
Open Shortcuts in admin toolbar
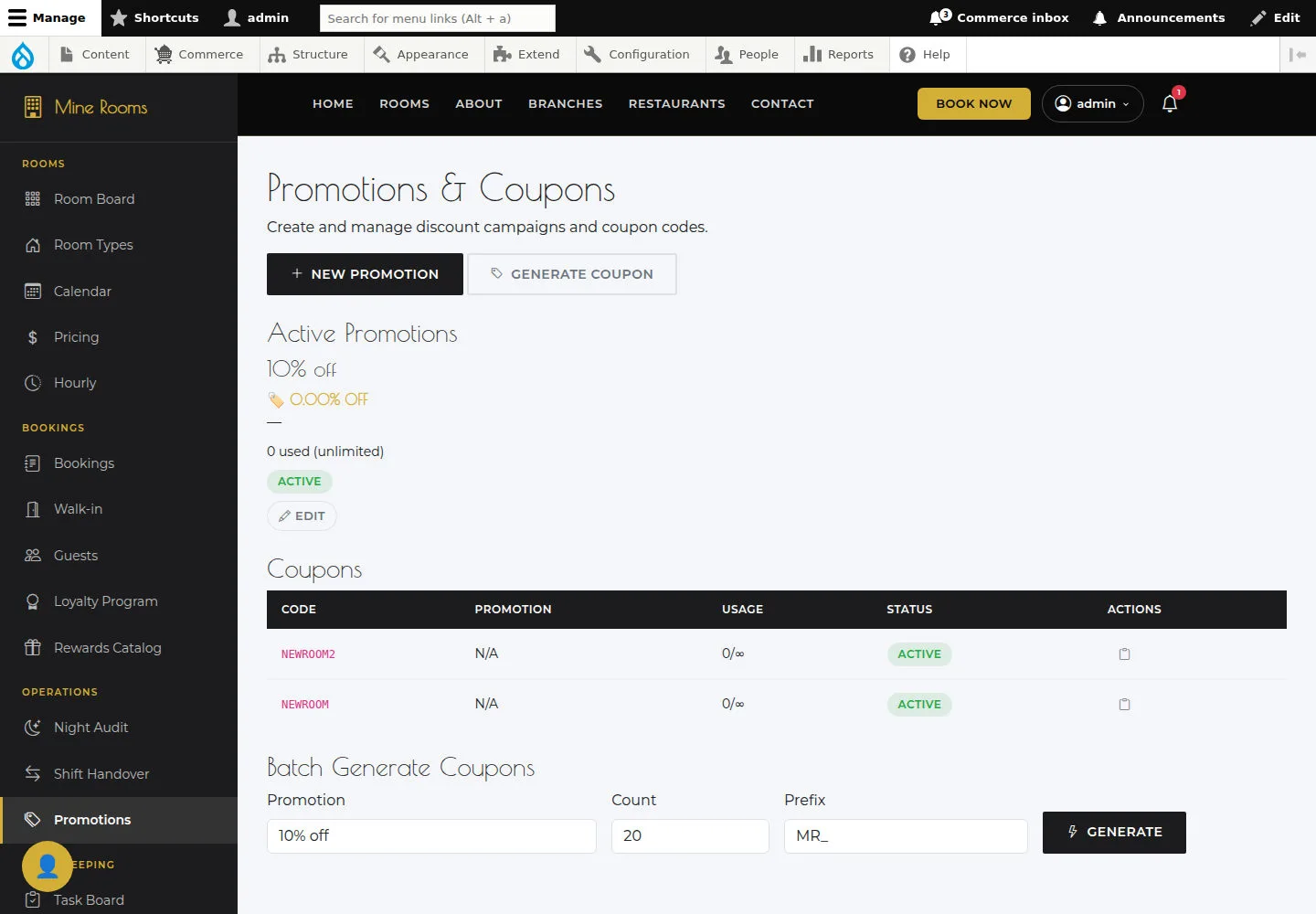[x=154, y=17]
